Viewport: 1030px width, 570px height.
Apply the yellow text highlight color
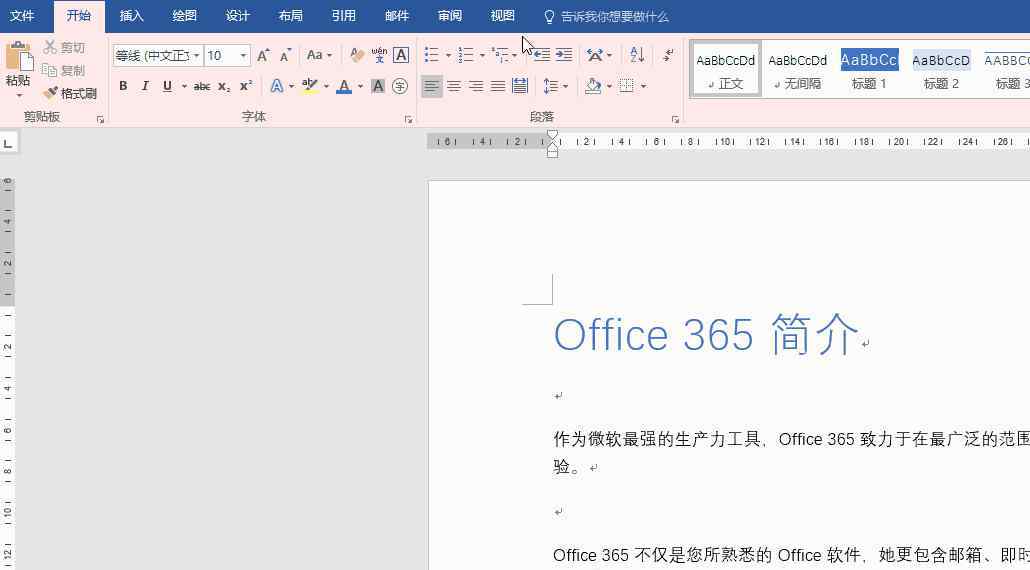(310, 86)
